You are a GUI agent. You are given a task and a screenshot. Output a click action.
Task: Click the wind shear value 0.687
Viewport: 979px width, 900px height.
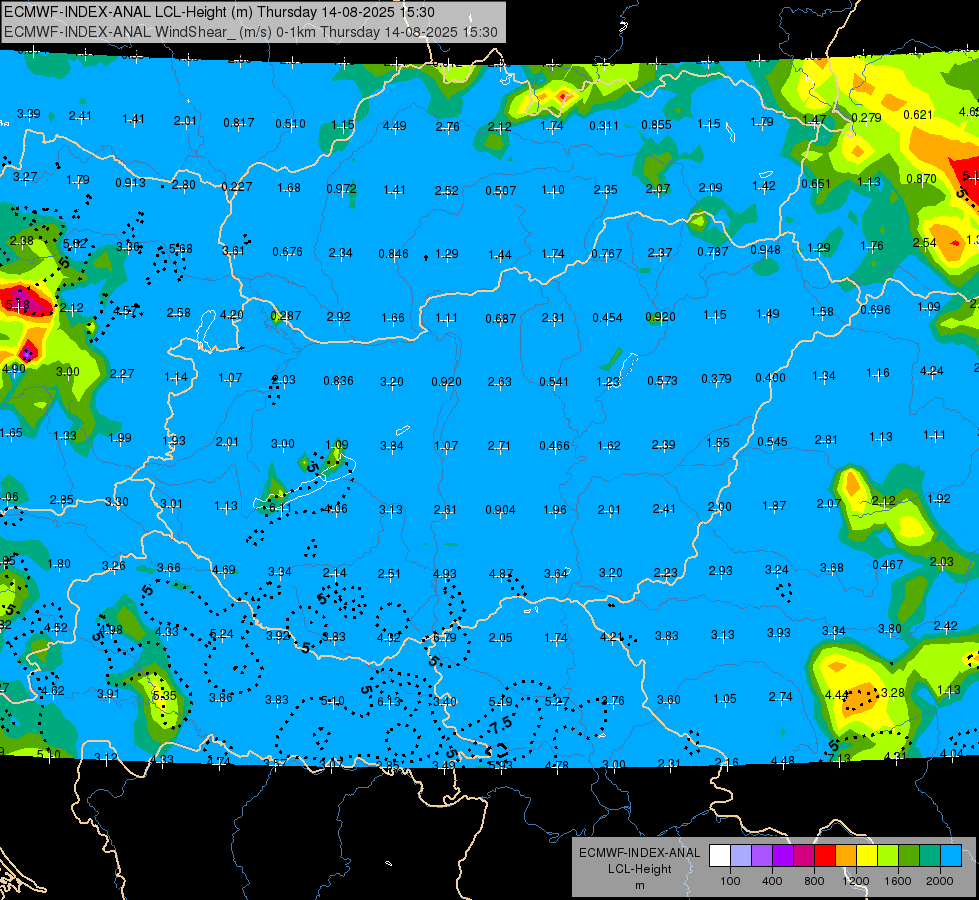(x=501, y=319)
